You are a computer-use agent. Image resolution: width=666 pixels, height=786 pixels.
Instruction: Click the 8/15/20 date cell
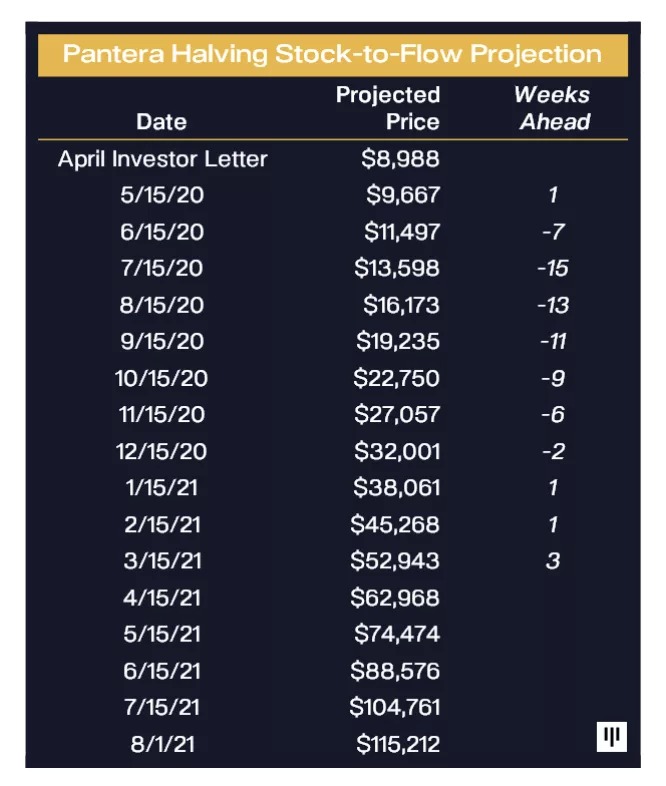pyautogui.click(x=162, y=305)
